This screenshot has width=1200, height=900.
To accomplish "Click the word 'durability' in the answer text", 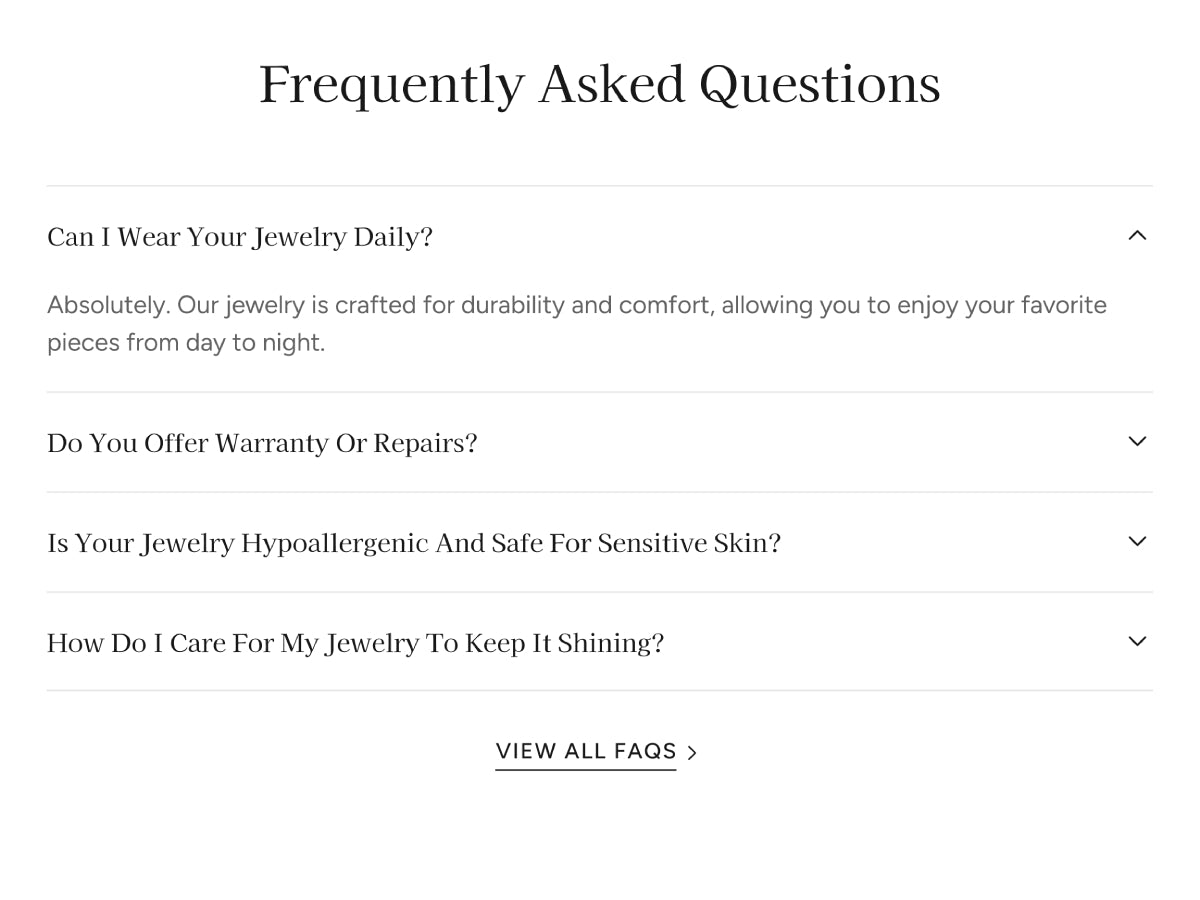I will click(512, 305).
